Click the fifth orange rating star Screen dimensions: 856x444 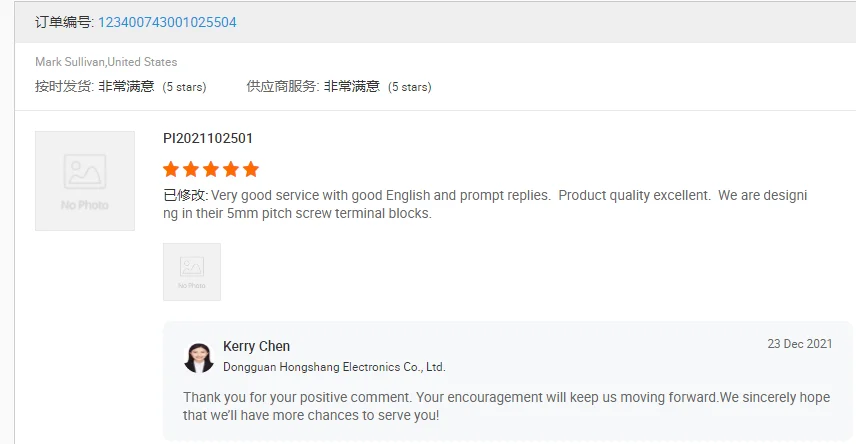[x=251, y=169]
